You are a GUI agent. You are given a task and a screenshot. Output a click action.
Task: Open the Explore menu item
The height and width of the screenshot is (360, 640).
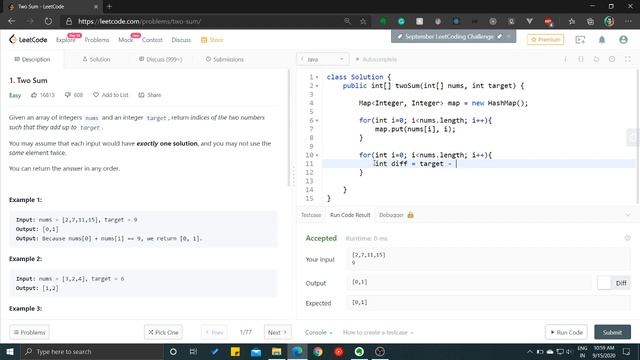66,40
